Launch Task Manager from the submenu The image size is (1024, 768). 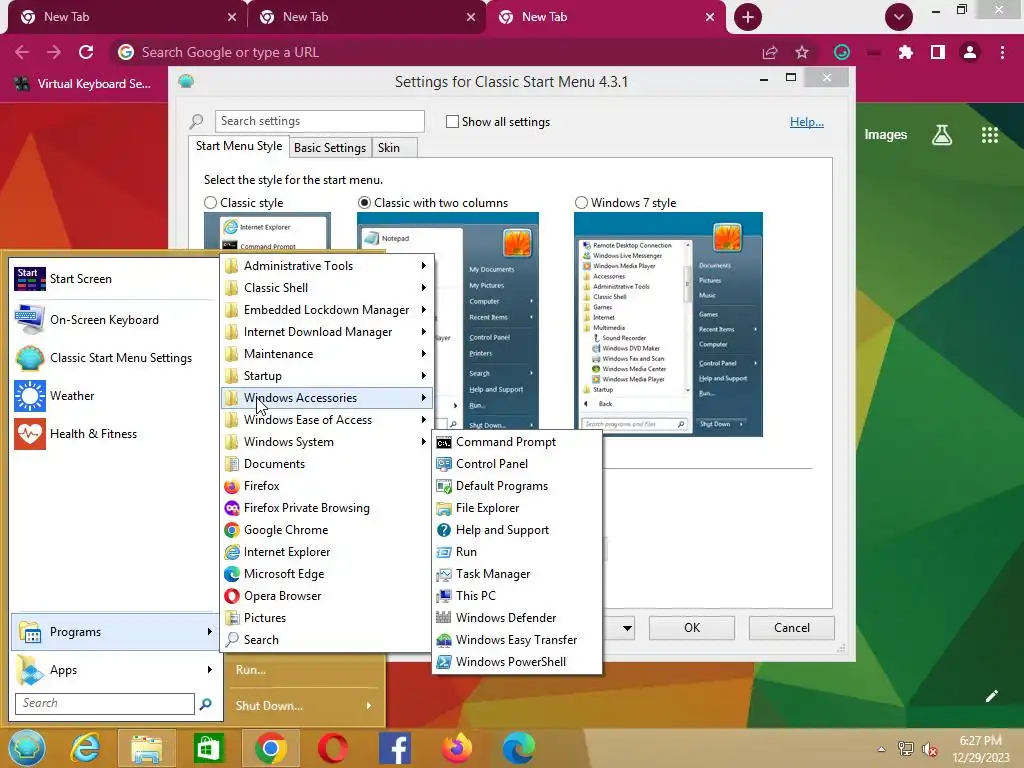coord(516,574)
